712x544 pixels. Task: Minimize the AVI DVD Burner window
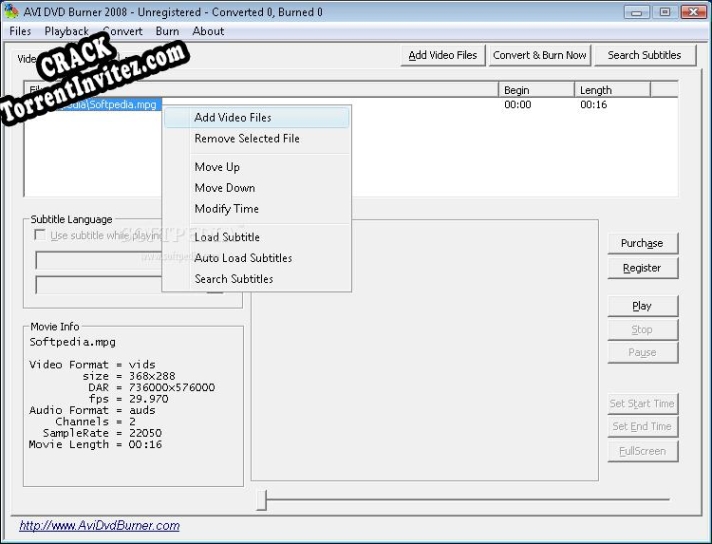(636, 12)
